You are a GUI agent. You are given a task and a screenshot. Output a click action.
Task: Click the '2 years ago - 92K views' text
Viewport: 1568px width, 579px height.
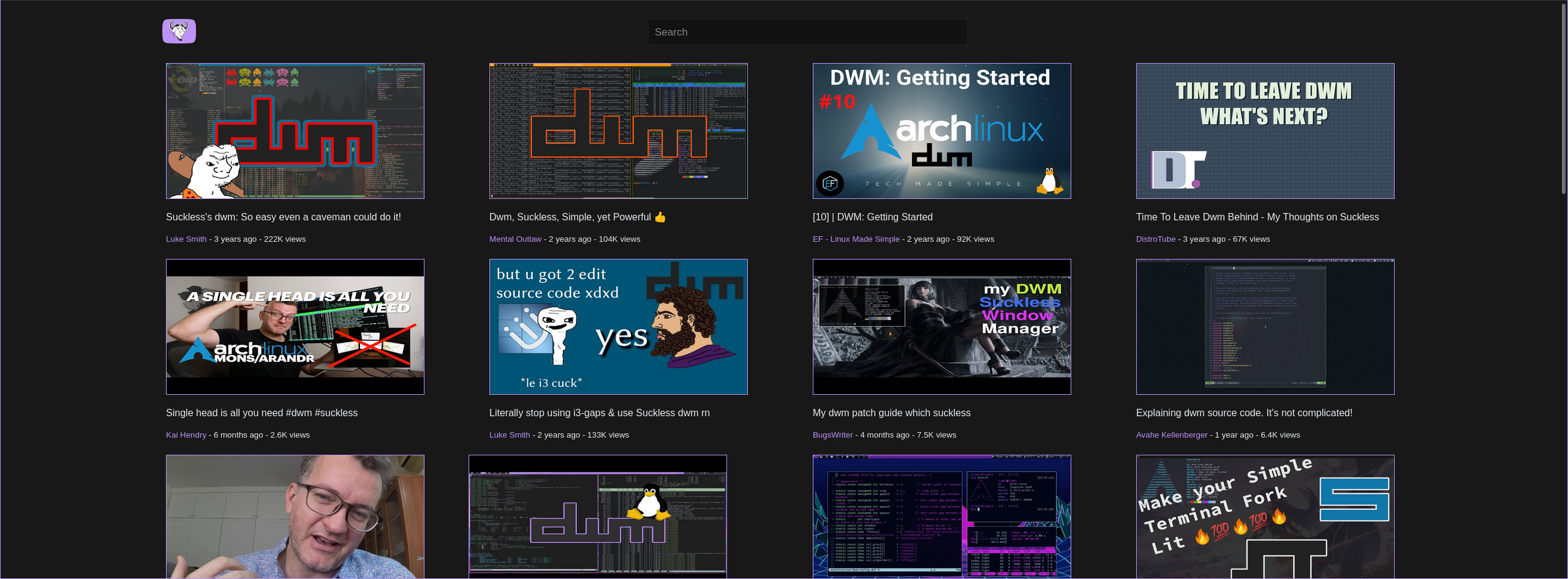point(951,239)
